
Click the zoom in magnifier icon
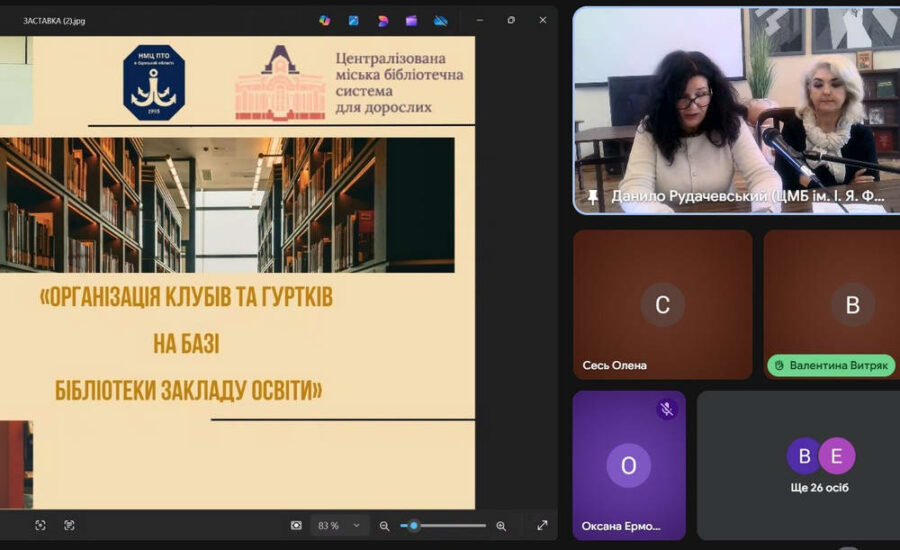tap(501, 526)
